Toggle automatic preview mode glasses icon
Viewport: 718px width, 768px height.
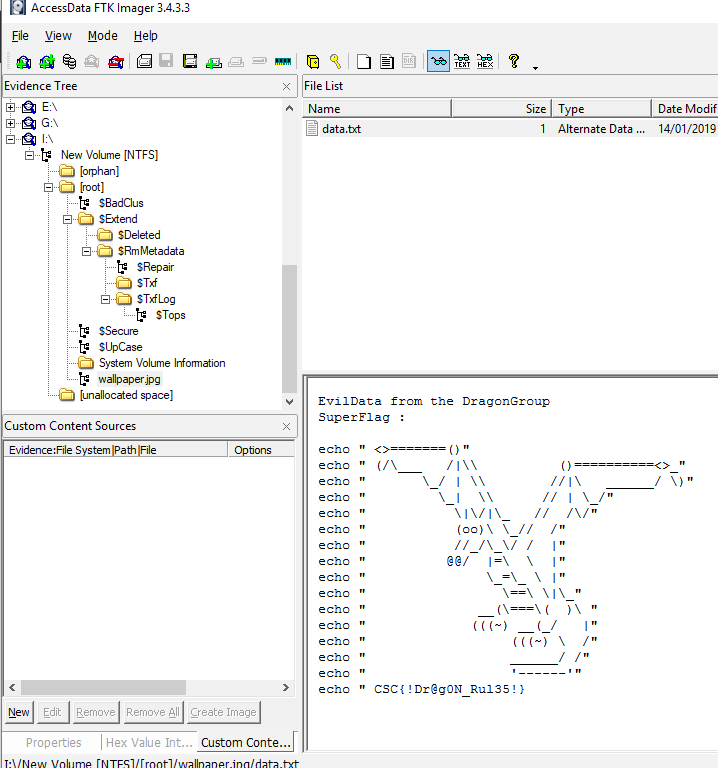point(438,61)
